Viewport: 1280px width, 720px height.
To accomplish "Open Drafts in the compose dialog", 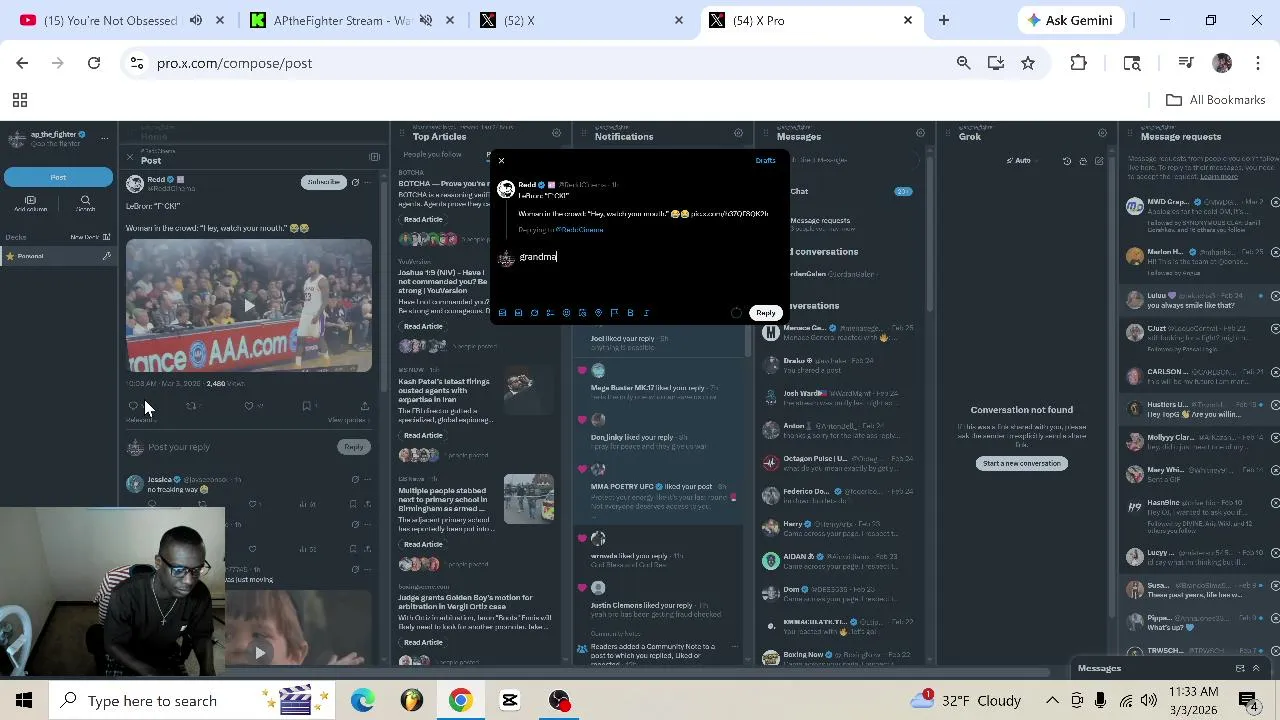I will tap(765, 161).
